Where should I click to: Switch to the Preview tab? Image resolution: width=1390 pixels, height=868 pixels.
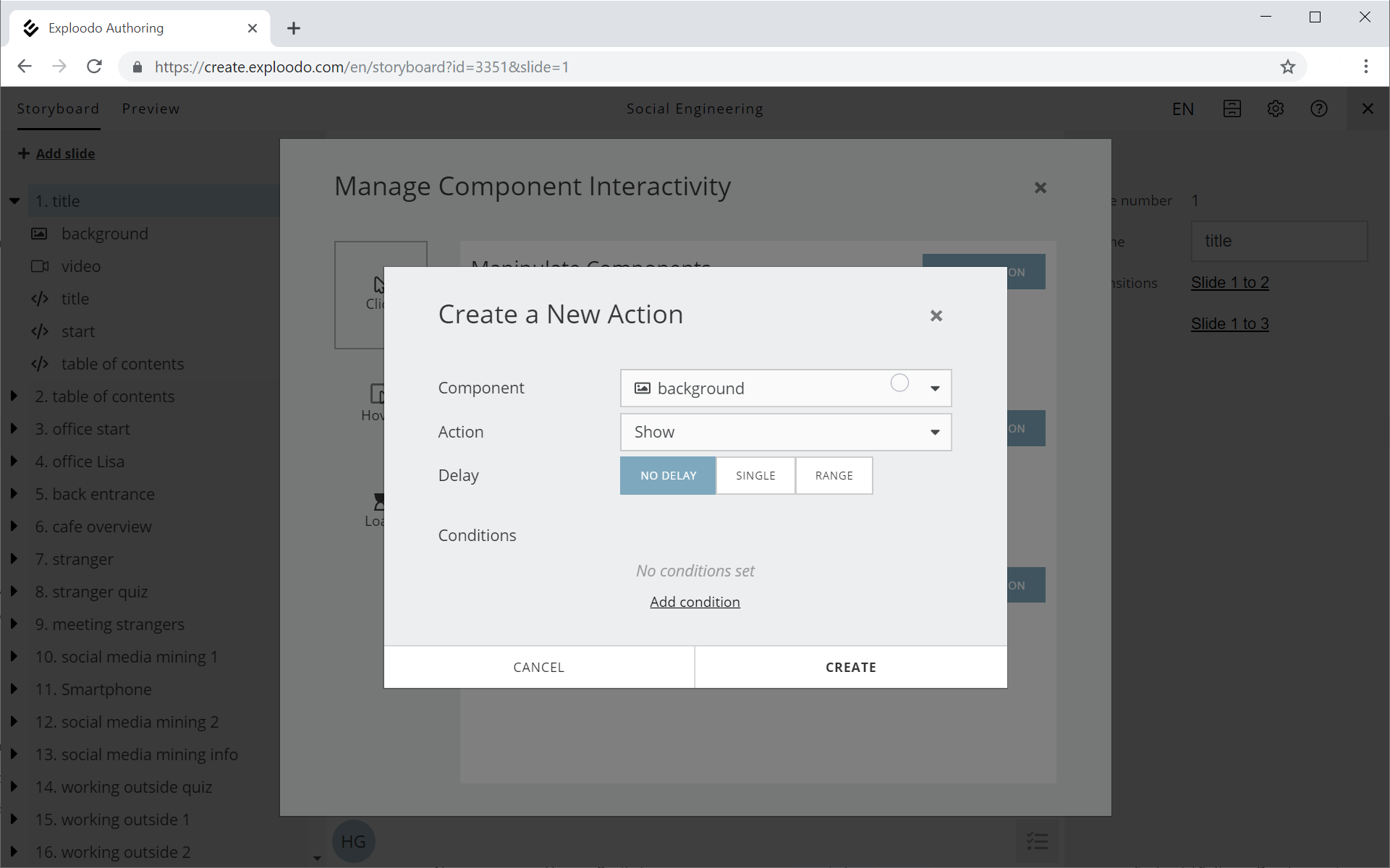pos(151,109)
